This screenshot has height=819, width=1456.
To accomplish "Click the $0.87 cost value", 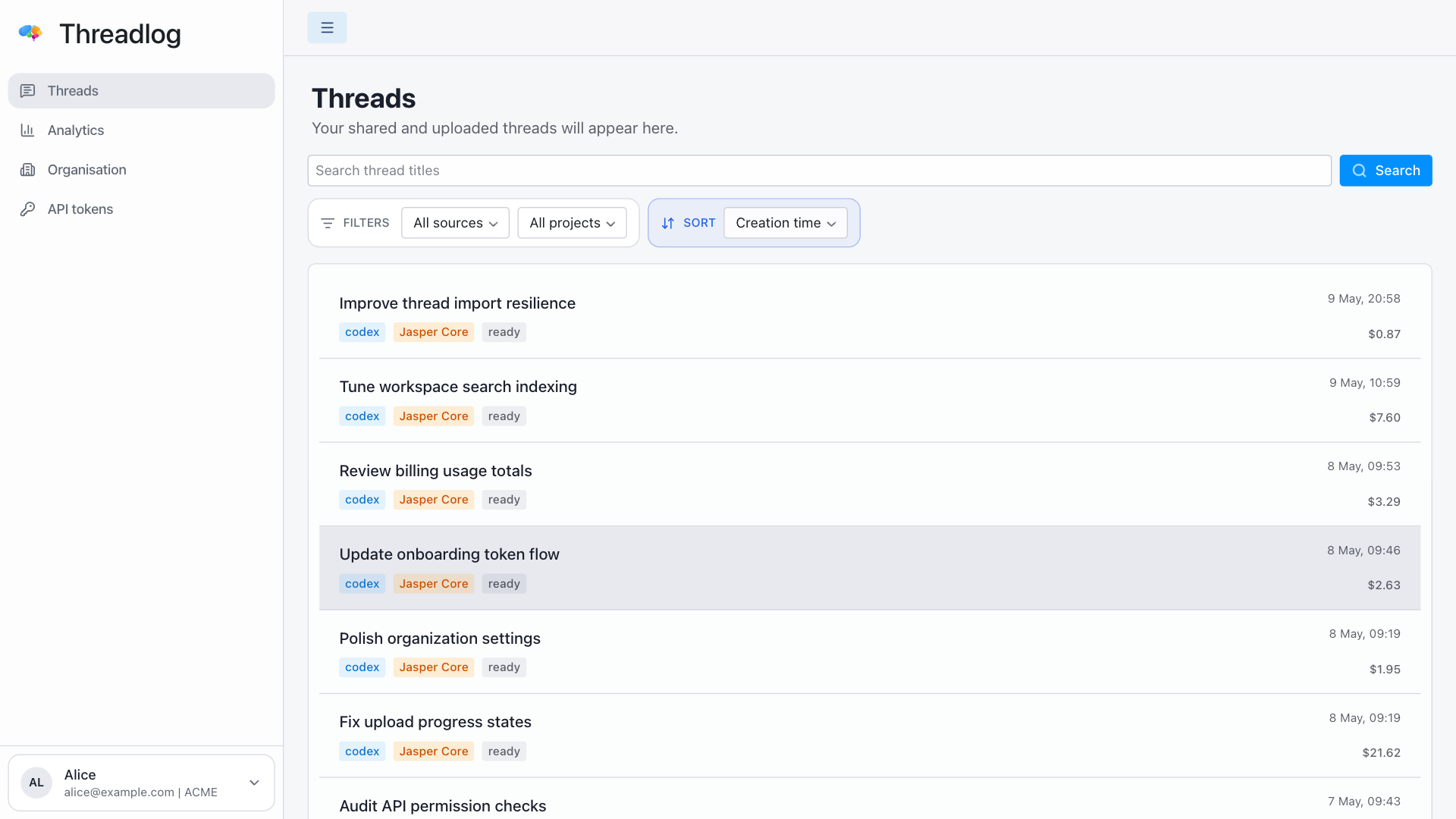I will pyautogui.click(x=1384, y=334).
